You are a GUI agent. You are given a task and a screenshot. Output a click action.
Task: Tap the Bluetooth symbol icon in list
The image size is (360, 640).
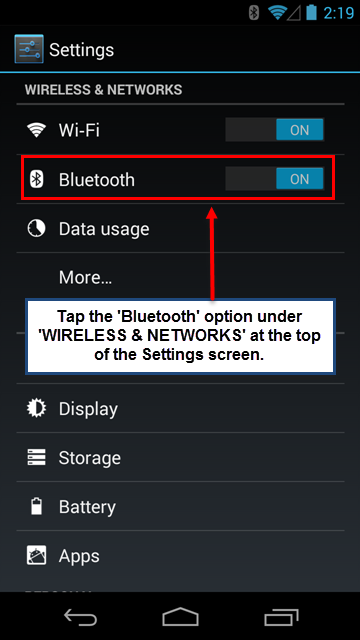click(36, 180)
